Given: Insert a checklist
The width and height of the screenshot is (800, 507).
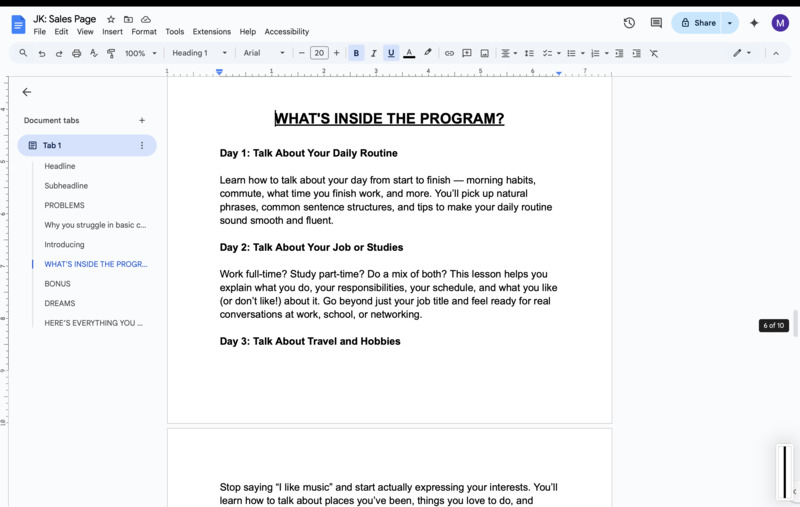Looking at the screenshot, I should point(547,53).
